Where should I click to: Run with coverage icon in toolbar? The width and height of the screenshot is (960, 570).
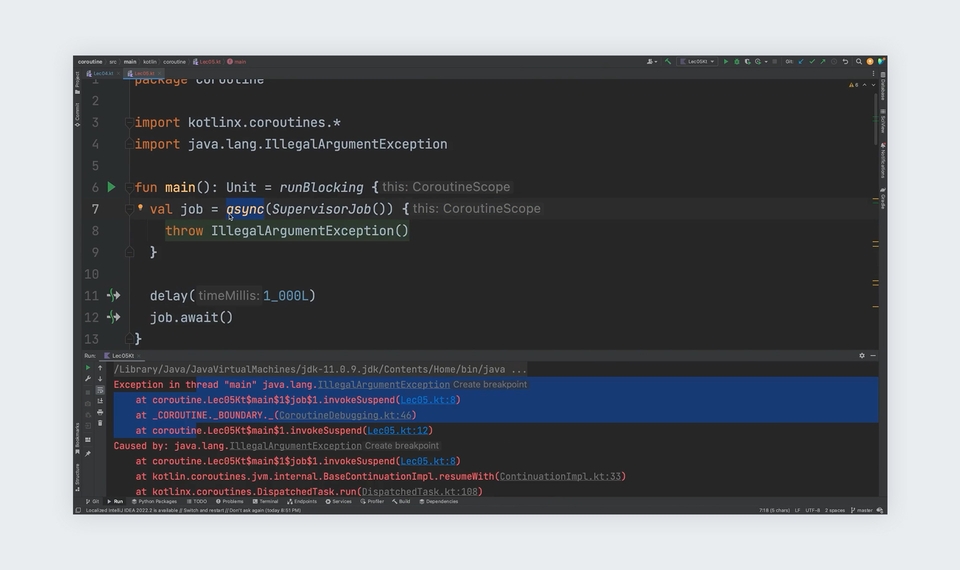point(748,62)
